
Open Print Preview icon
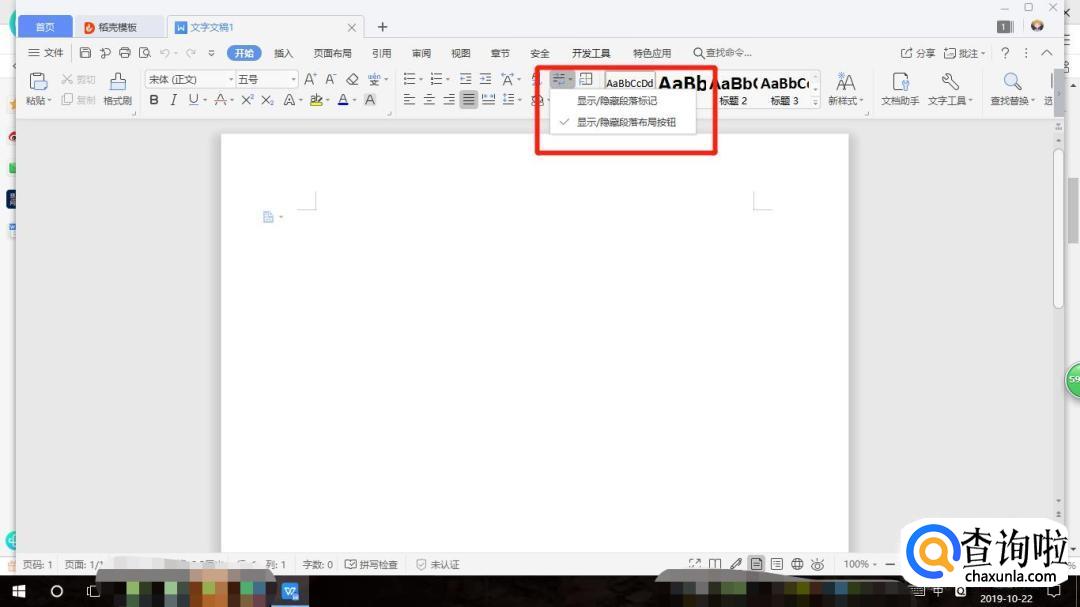145,52
